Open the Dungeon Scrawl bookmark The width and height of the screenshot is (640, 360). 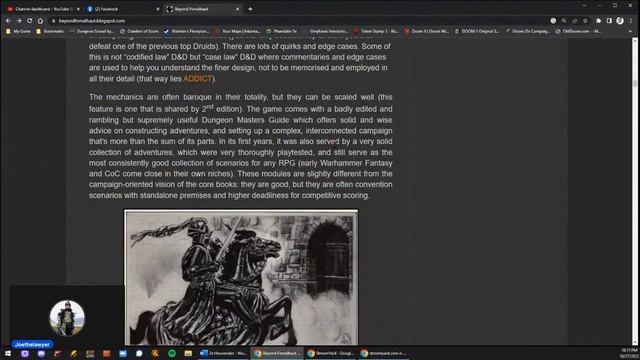92,31
